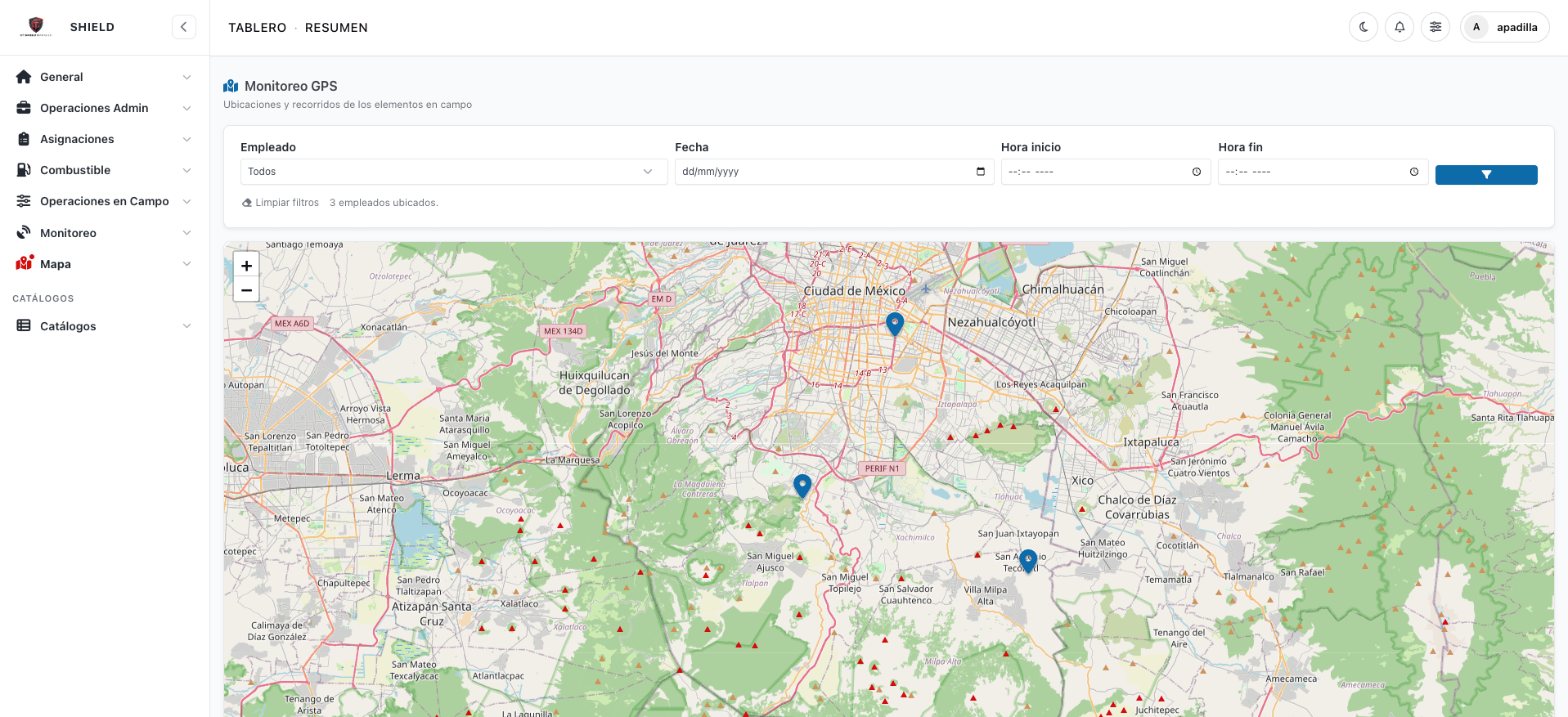Click the '3 empleados ubicados.' text
Image resolution: width=1568 pixels, height=717 pixels.
tap(384, 203)
